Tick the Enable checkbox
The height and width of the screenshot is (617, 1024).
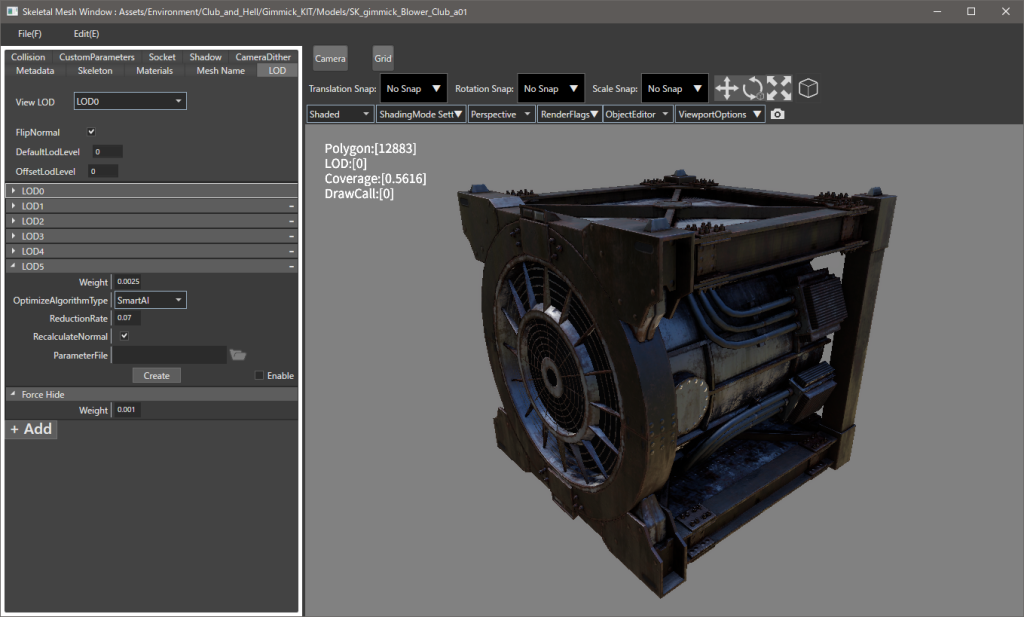260,376
